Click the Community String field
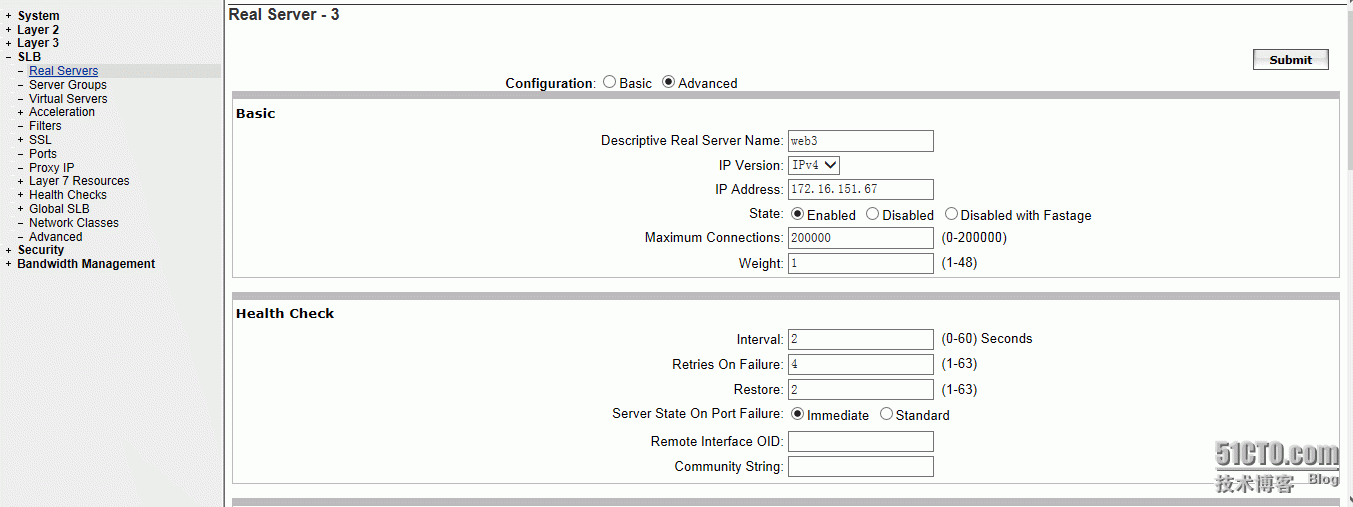1353x507 pixels. [861, 466]
